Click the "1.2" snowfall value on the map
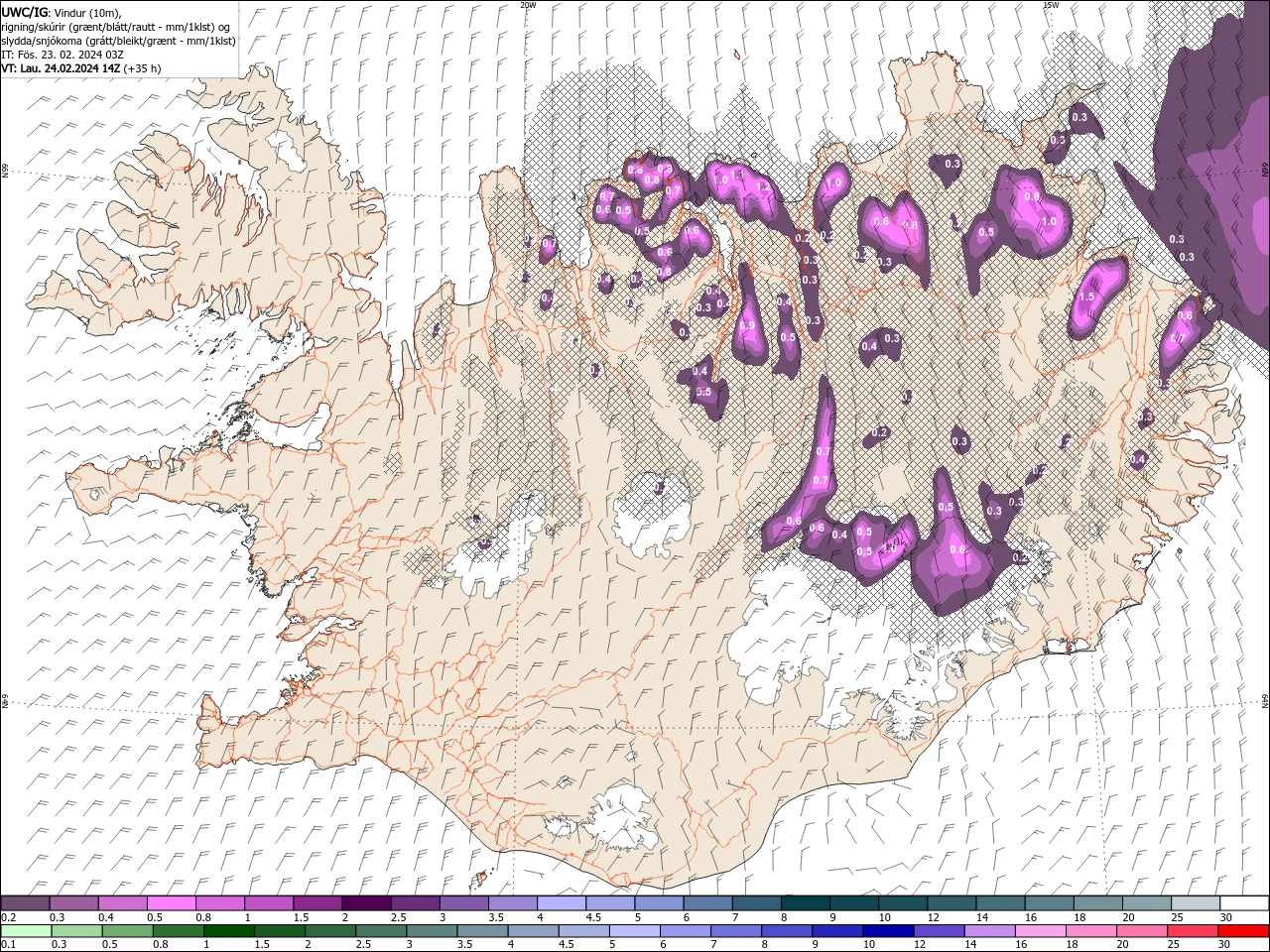 point(764,186)
